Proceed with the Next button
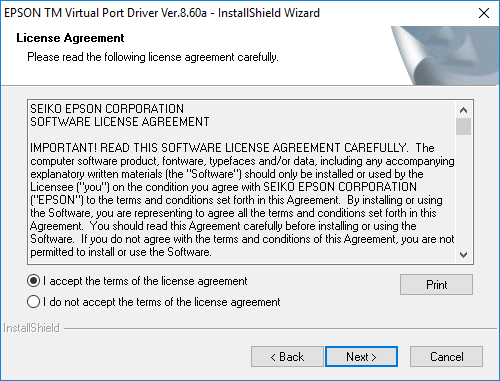Viewport: 500px width, 381px height. click(361, 357)
